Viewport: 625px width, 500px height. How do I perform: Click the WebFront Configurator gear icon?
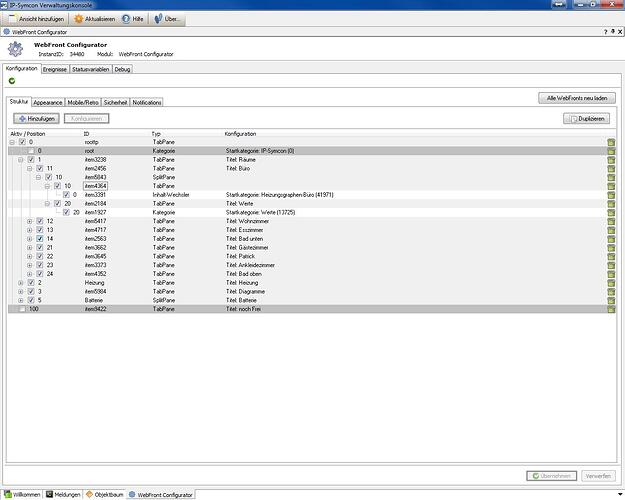[x=16, y=49]
